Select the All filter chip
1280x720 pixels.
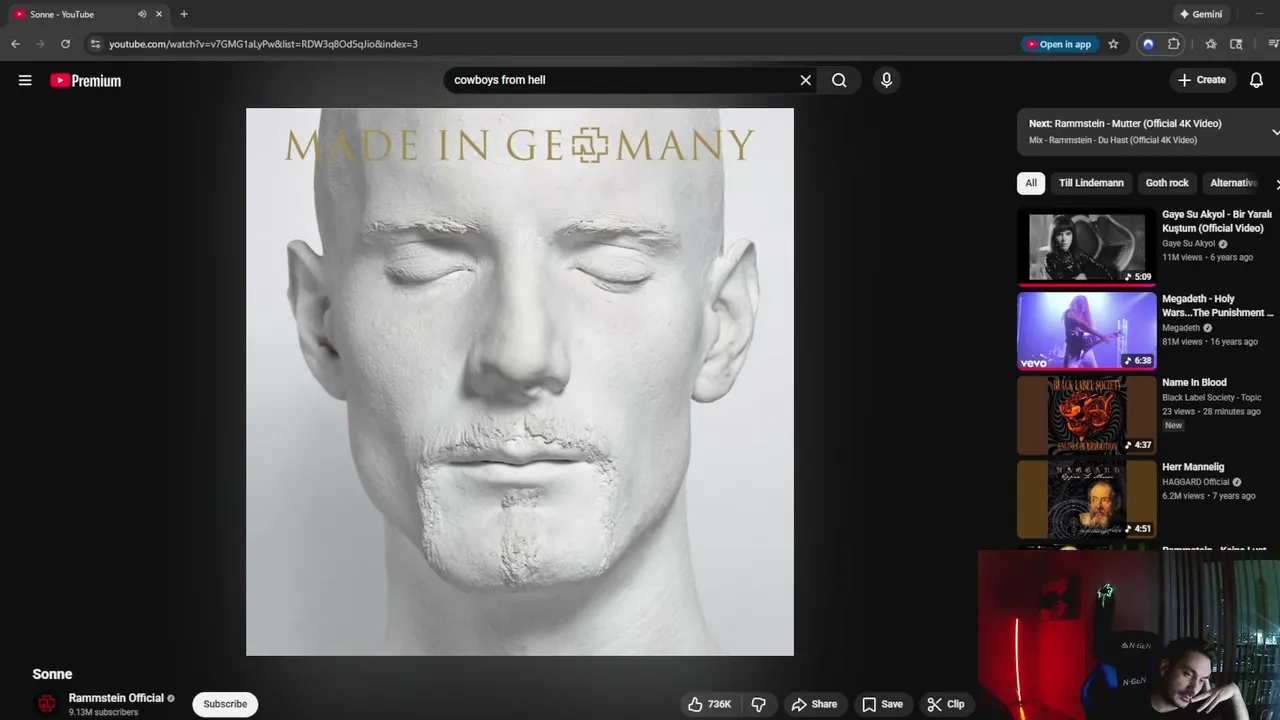[1031, 183]
